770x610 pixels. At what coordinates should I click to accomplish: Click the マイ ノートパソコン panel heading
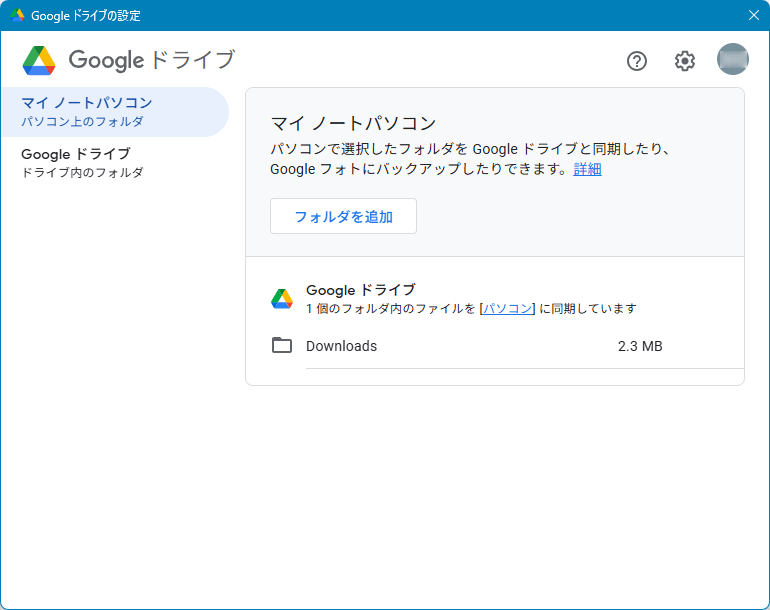(x=353, y=123)
